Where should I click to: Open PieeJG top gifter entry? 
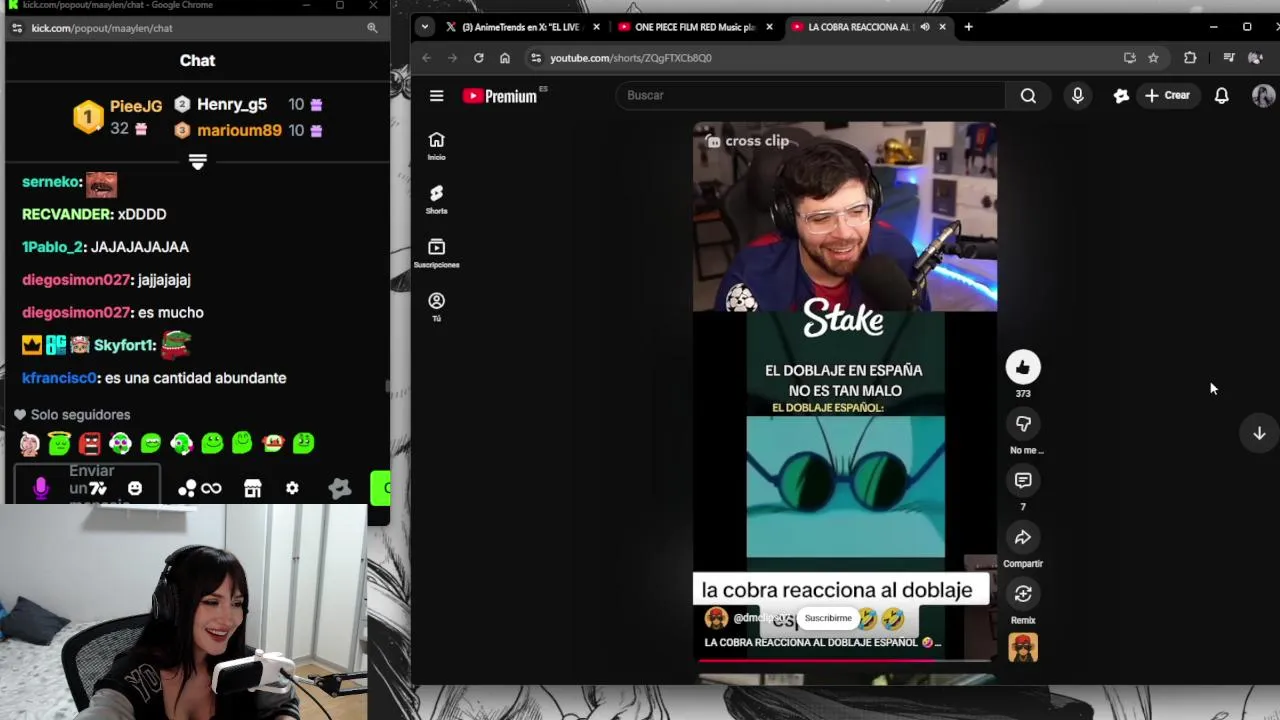(x=118, y=117)
